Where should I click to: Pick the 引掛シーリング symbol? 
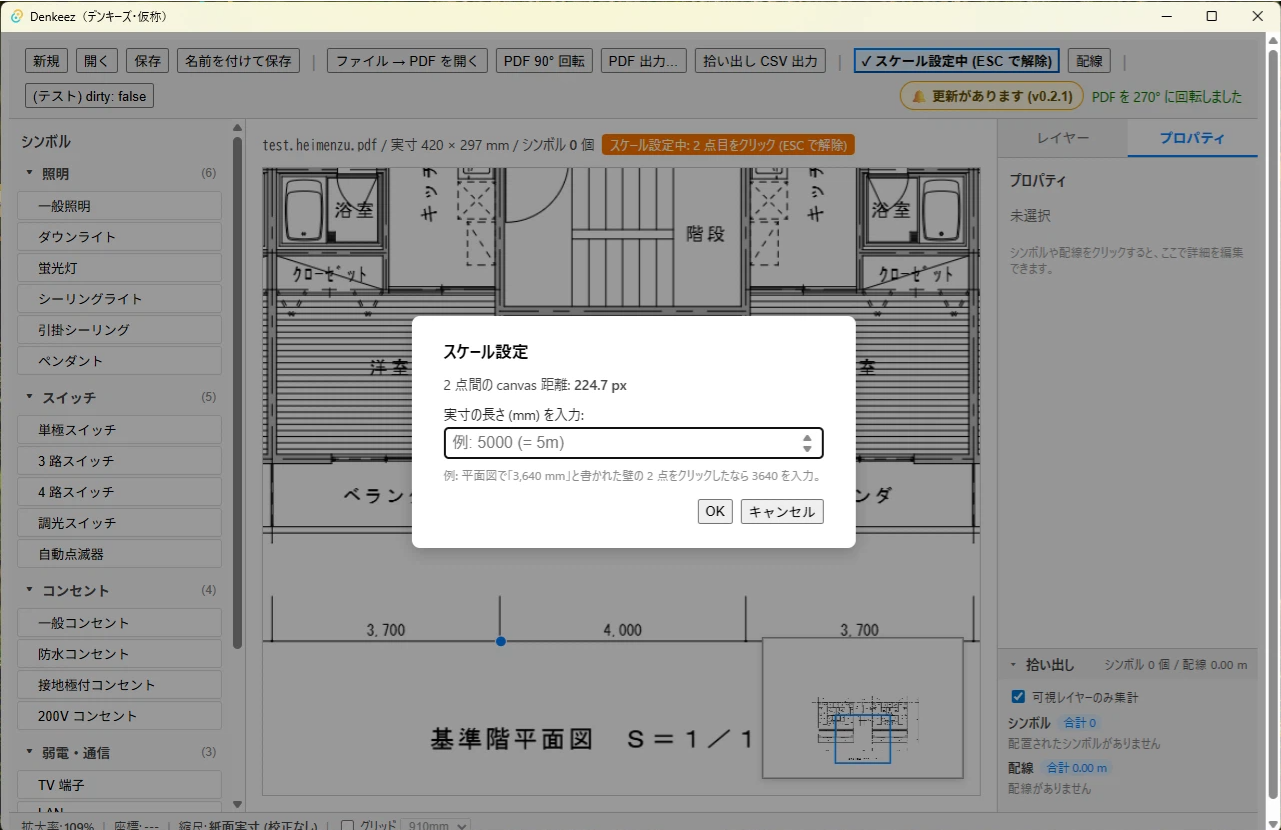click(119, 330)
